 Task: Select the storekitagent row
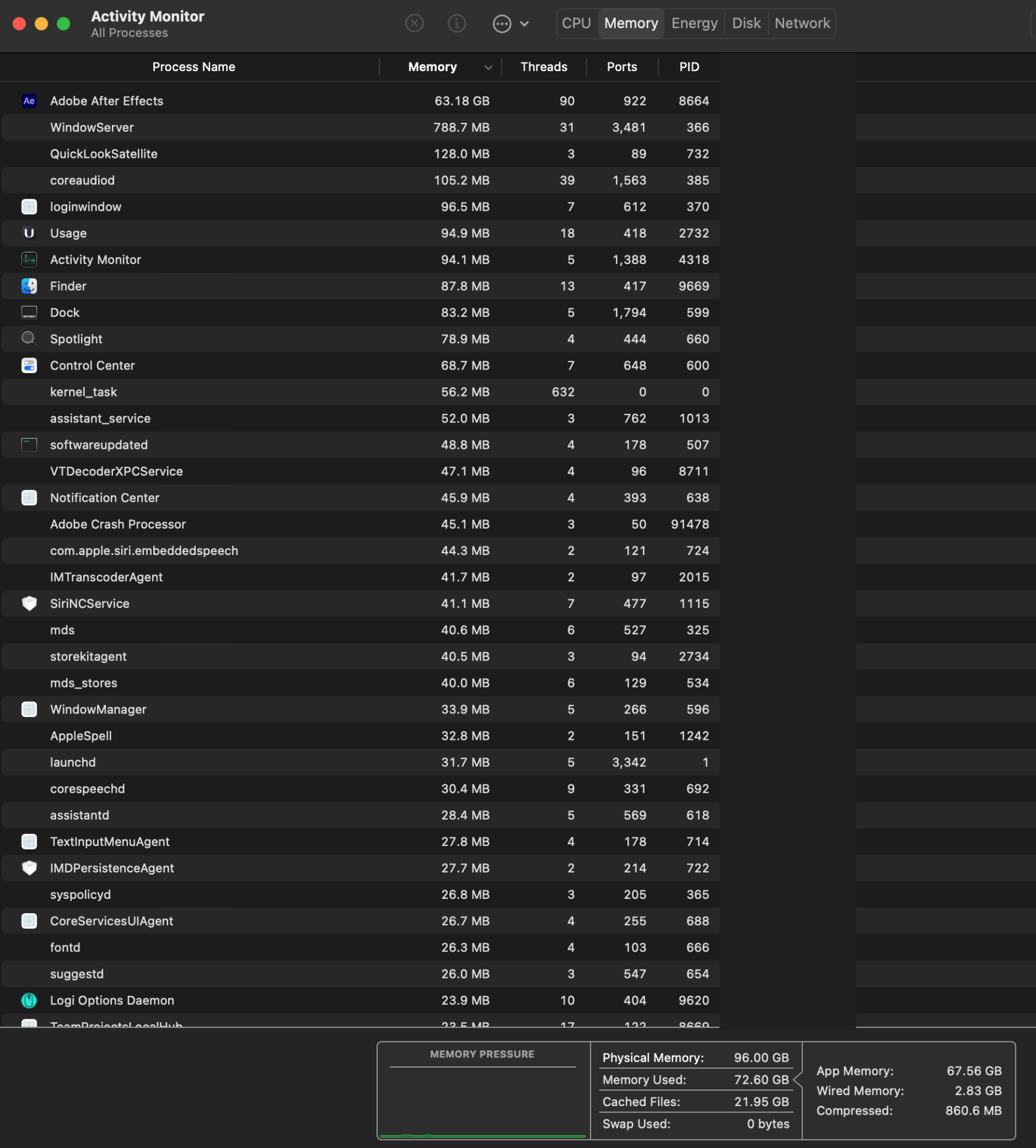click(x=360, y=657)
